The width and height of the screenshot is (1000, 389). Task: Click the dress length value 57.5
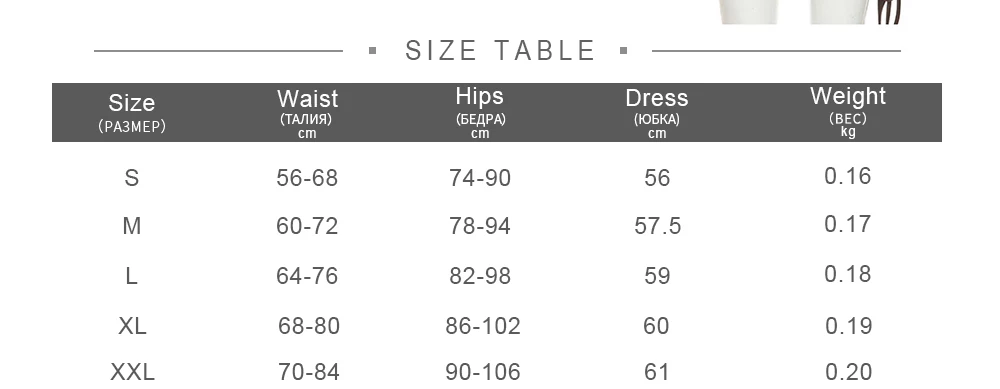658,226
